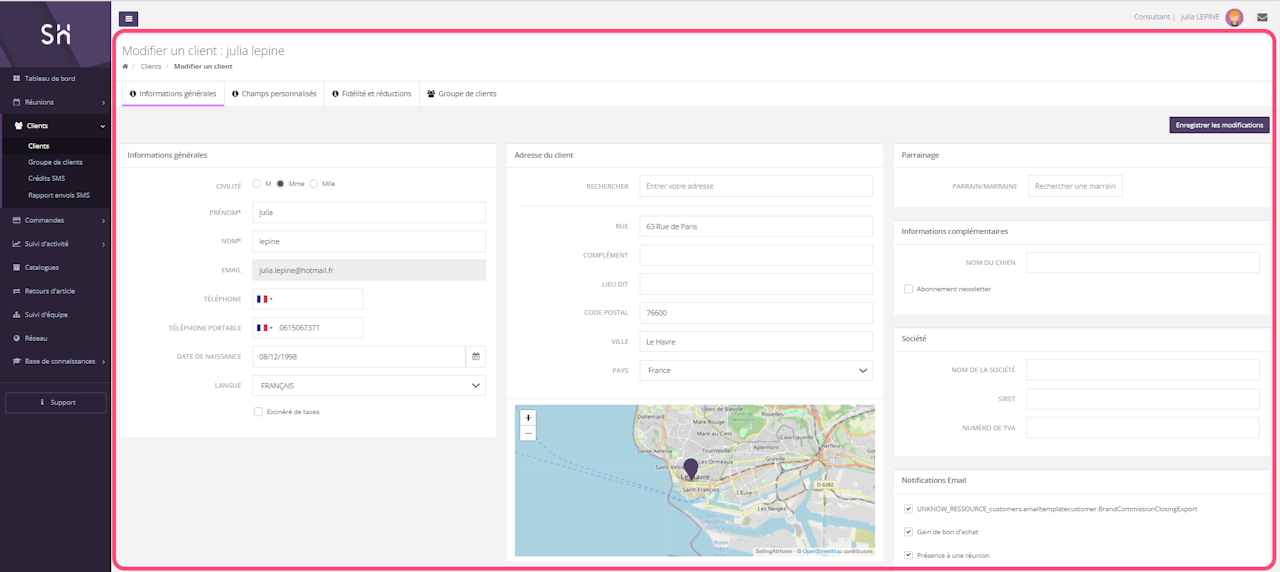Uncheck Gain de bon d'achat notification

tap(908, 532)
